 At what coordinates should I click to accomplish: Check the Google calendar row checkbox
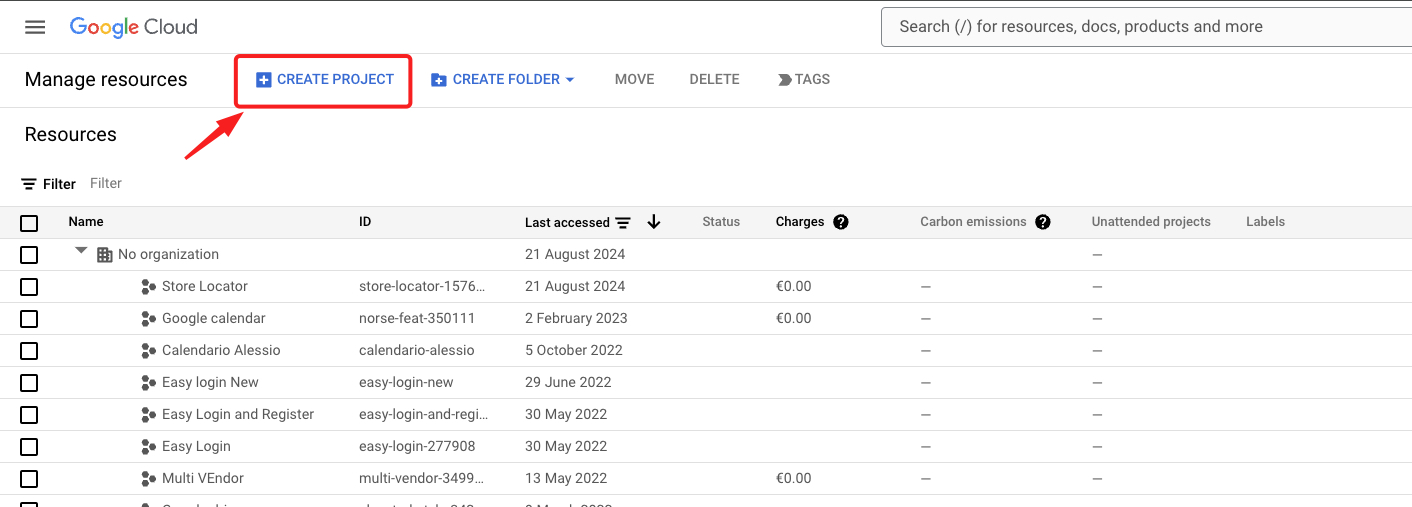(x=29, y=319)
